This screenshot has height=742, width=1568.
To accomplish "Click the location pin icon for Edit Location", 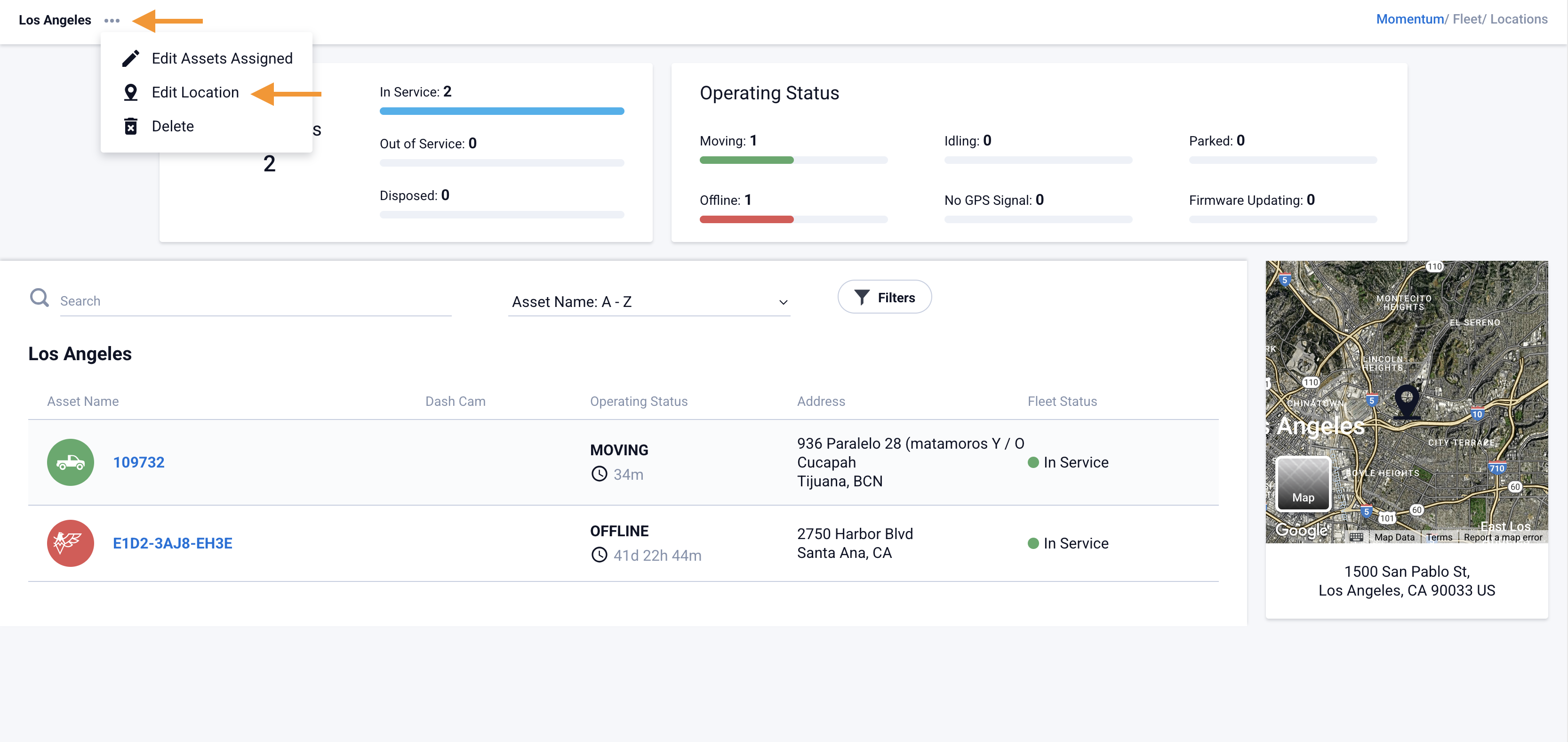I will coord(130,93).
